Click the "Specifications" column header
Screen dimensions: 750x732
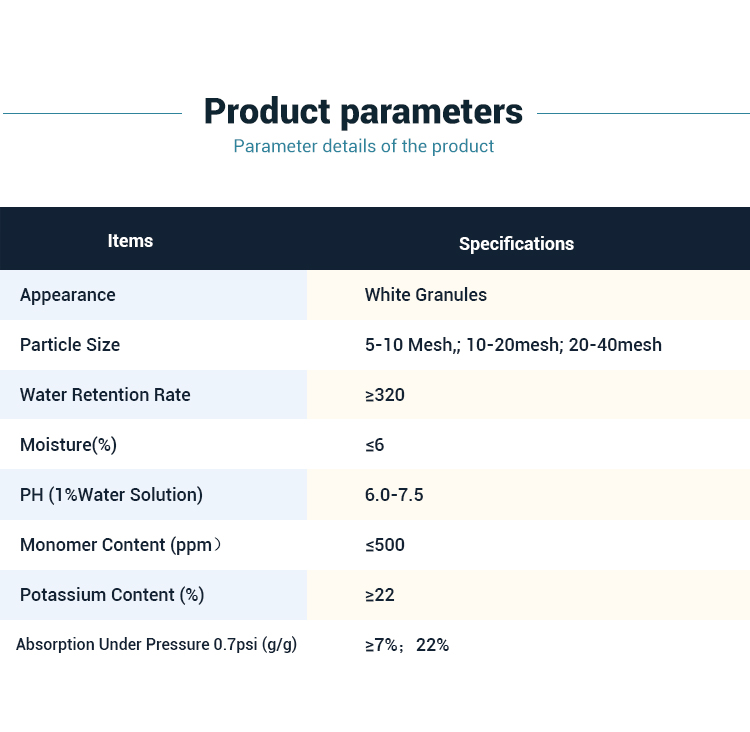pos(516,244)
